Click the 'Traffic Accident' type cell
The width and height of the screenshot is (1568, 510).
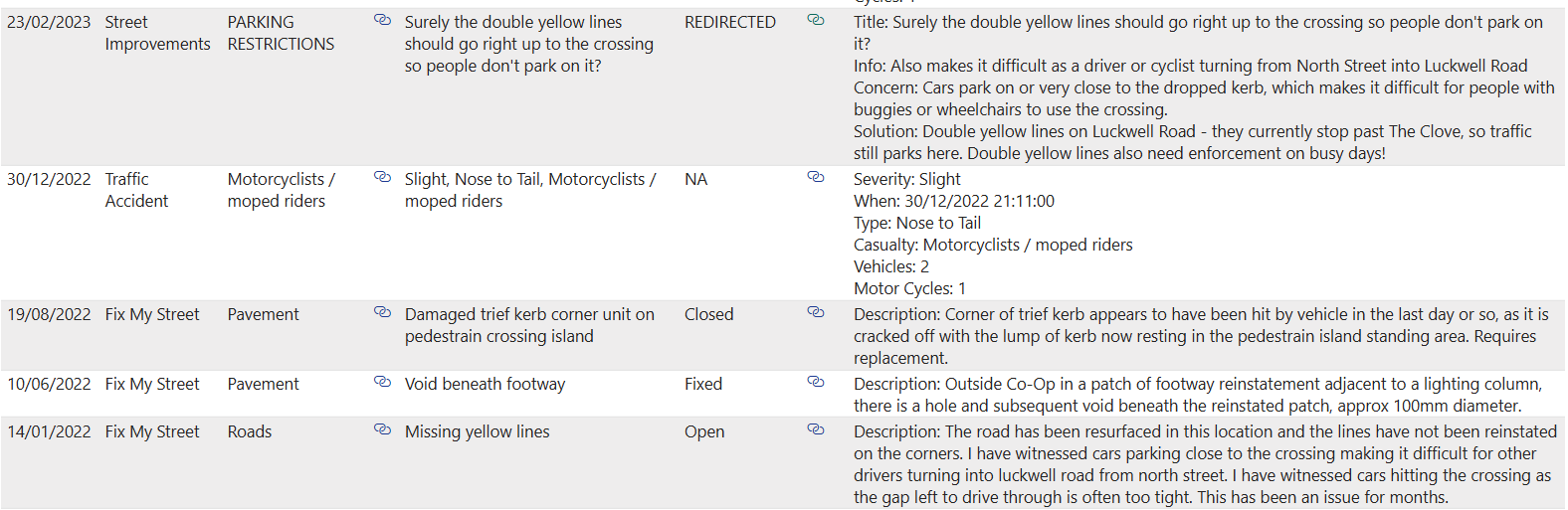click(136, 190)
